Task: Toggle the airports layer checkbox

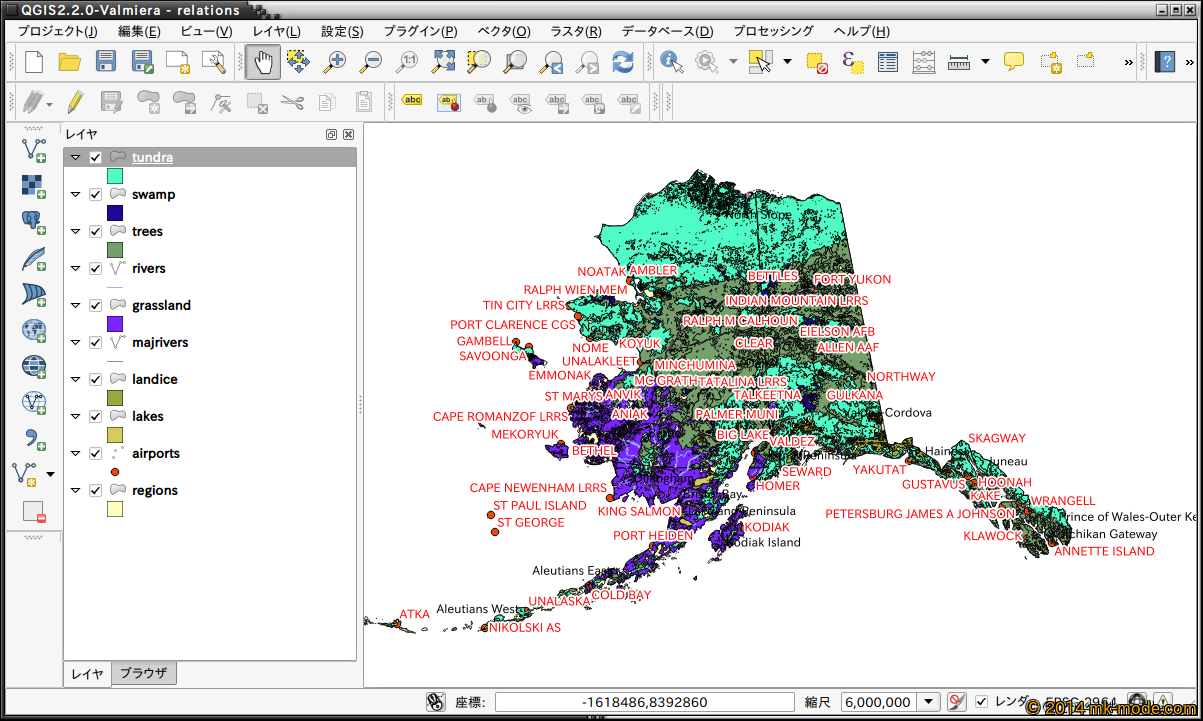Action: coord(96,454)
